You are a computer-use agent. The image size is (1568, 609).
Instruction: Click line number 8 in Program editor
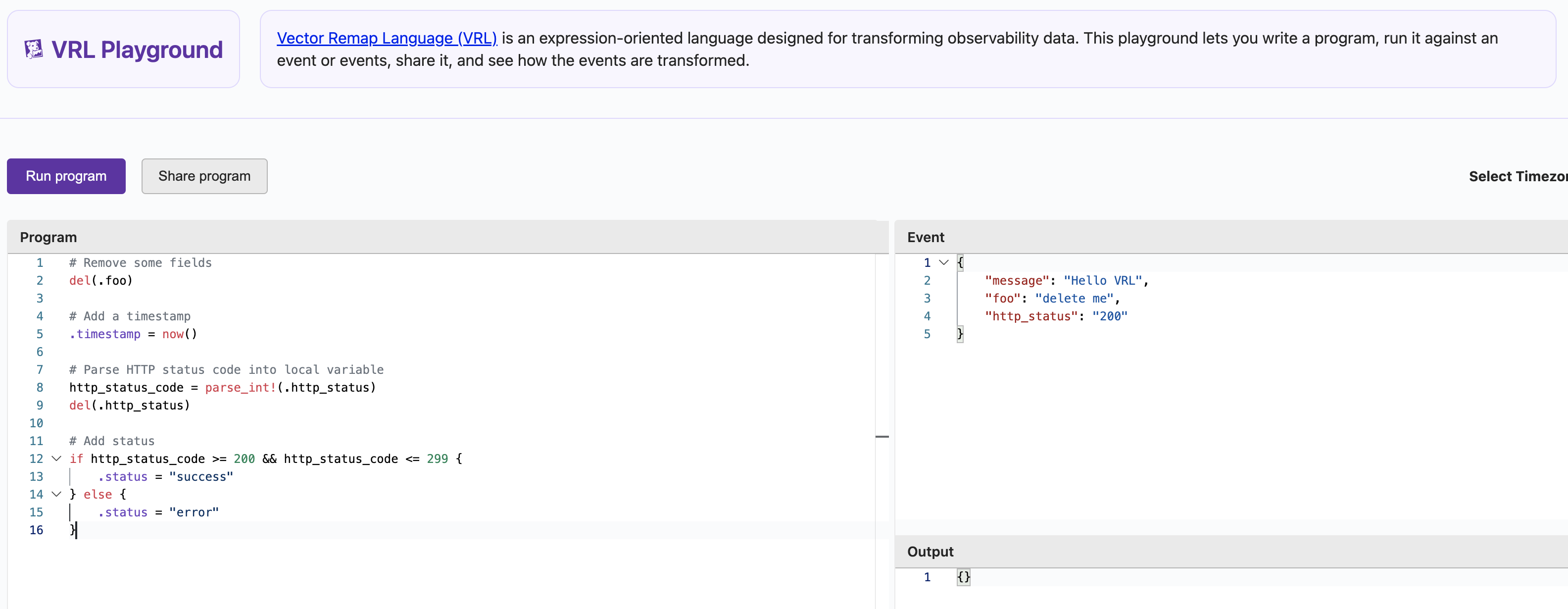coord(40,387)
